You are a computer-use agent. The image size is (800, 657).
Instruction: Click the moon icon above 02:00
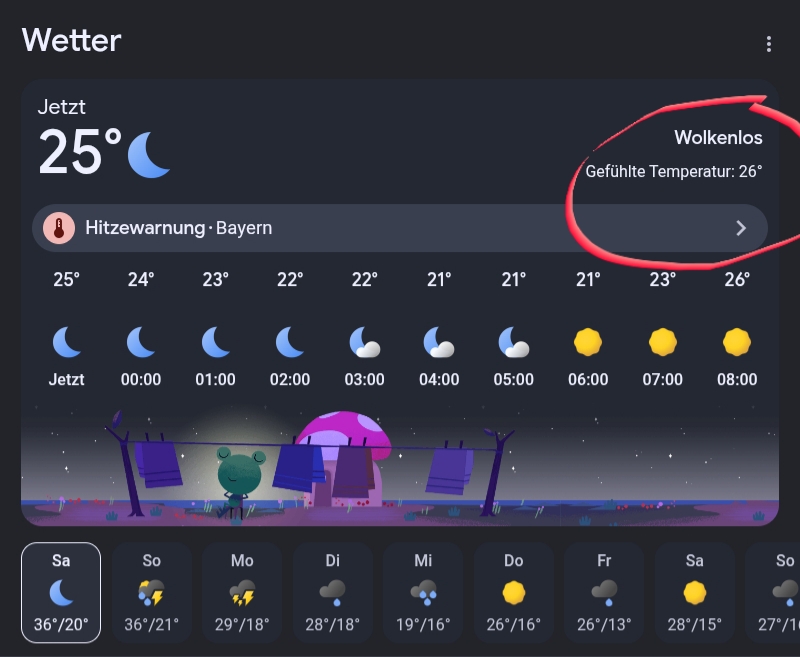point(290,342)
